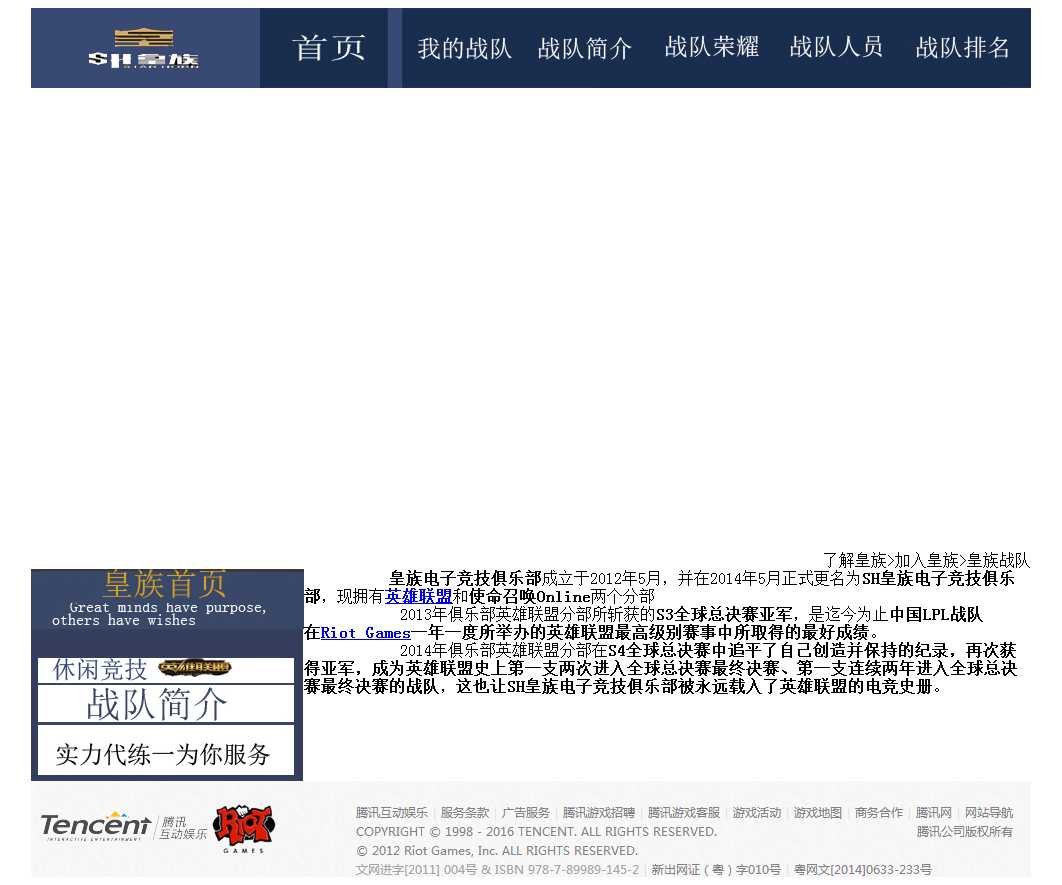Open 腾讯互动娱乐 footer link
This screenshot has height=885, width=1062.
(391, 813)
